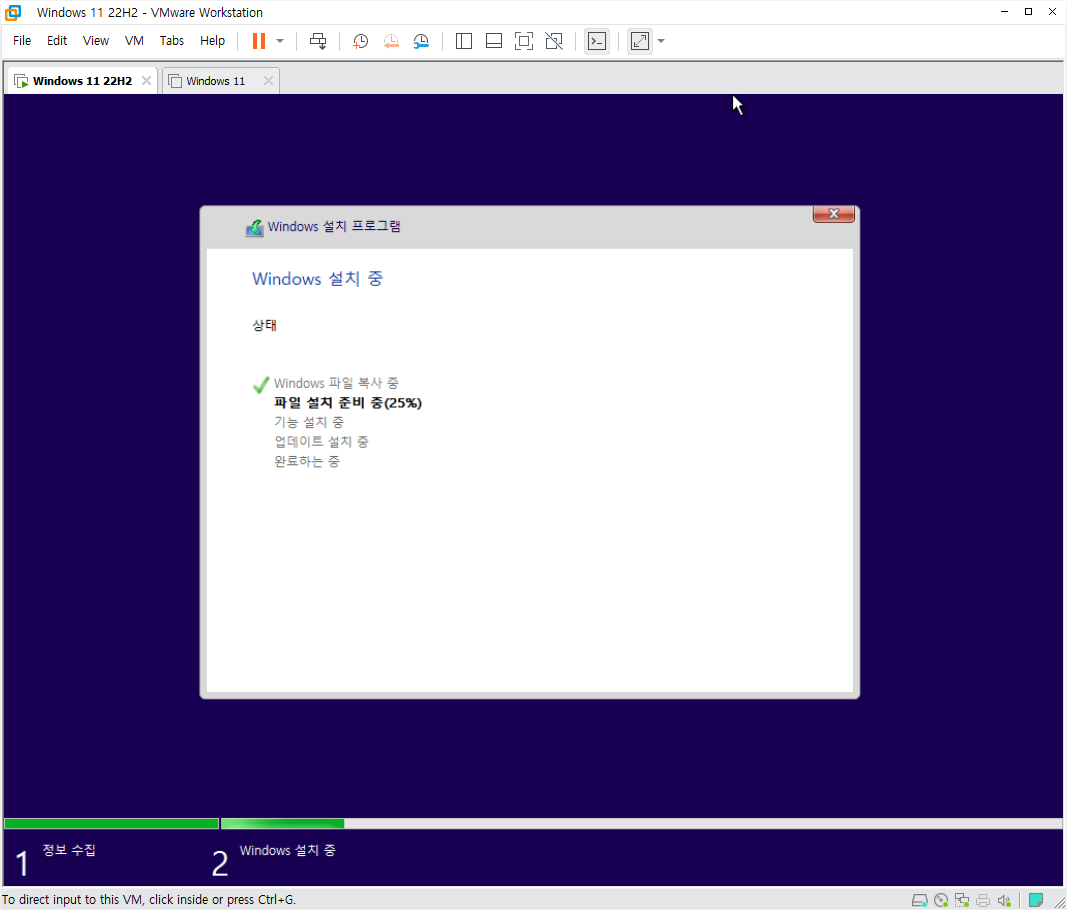Image resolution: width=1067 pixels, height=910 pixels.
Task: Revert VM to previous snapshot
Action: (x=391, y=41)
